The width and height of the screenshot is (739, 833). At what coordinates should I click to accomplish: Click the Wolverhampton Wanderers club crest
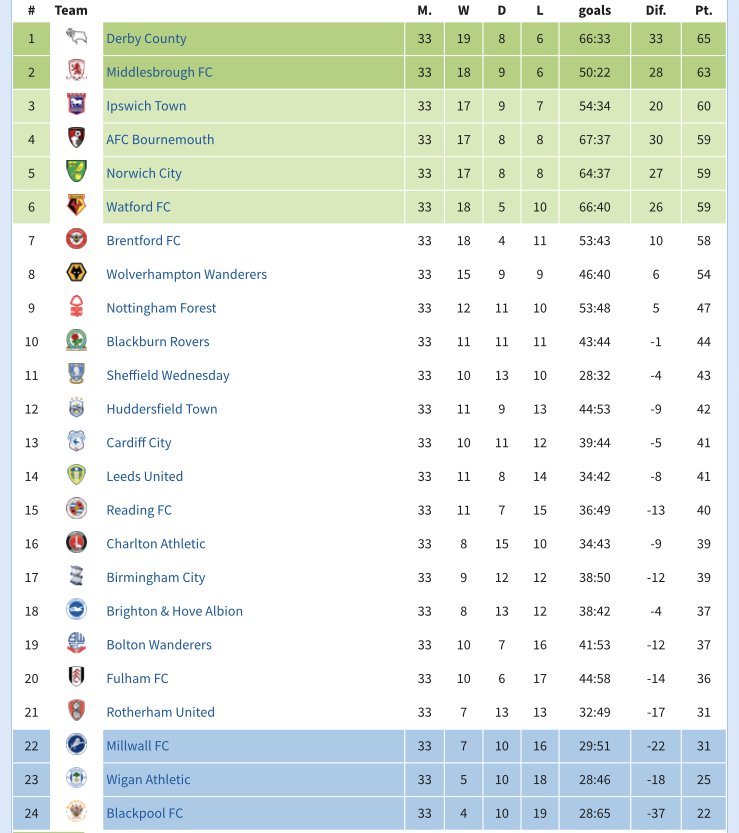point(76,274)
